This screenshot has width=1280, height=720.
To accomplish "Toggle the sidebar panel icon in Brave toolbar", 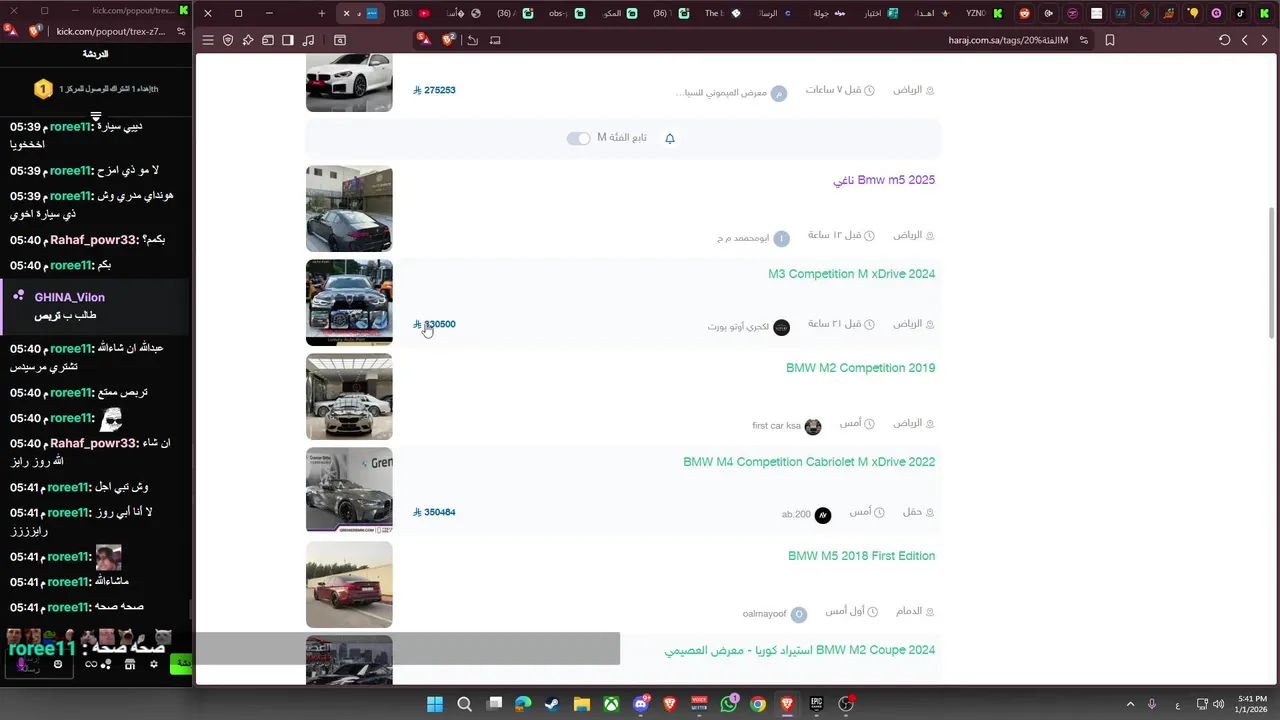I will pos(288,40).
